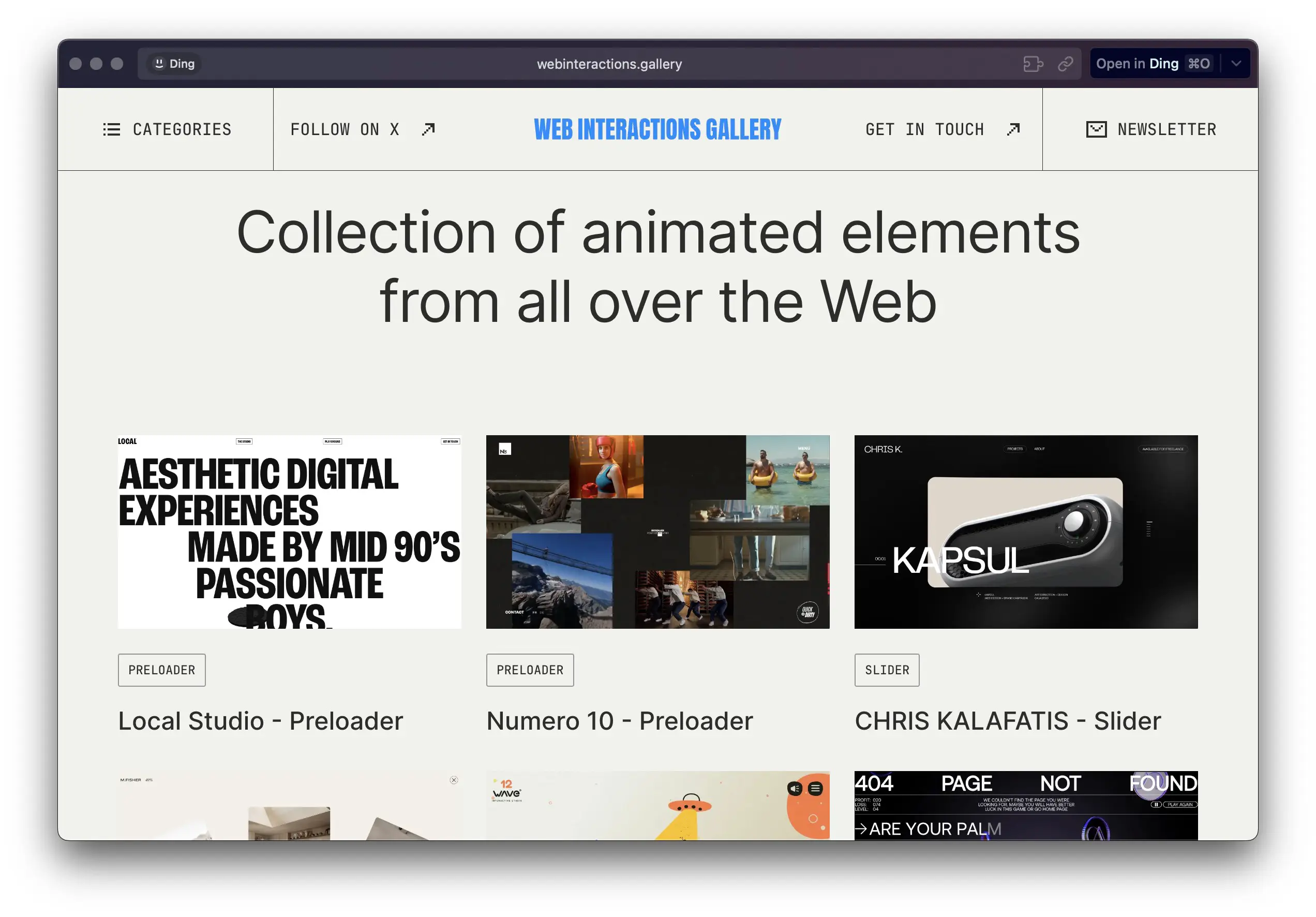1316x917 pixels.
Task: Click the SLIDER tag button
Action: 887,670
